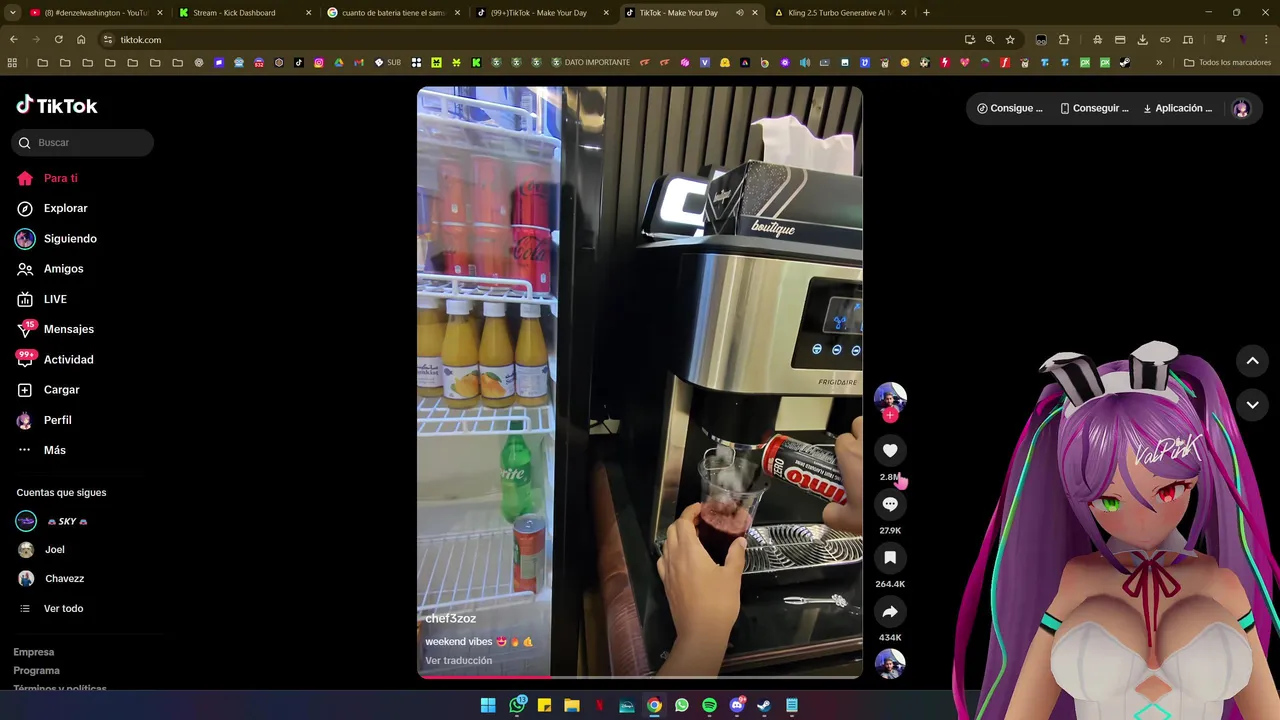Open Discord from the taskbar
The image size is (1280, 720).
click(737, 705)
